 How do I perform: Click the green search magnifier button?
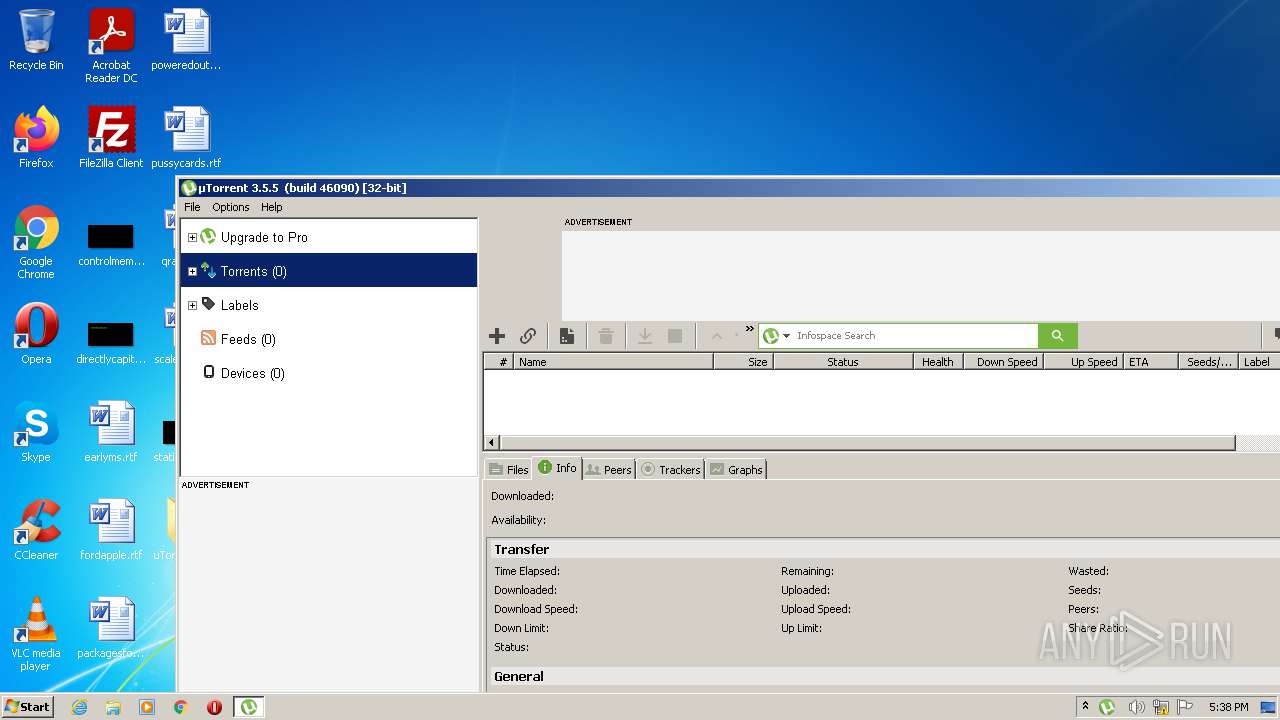1058,336
